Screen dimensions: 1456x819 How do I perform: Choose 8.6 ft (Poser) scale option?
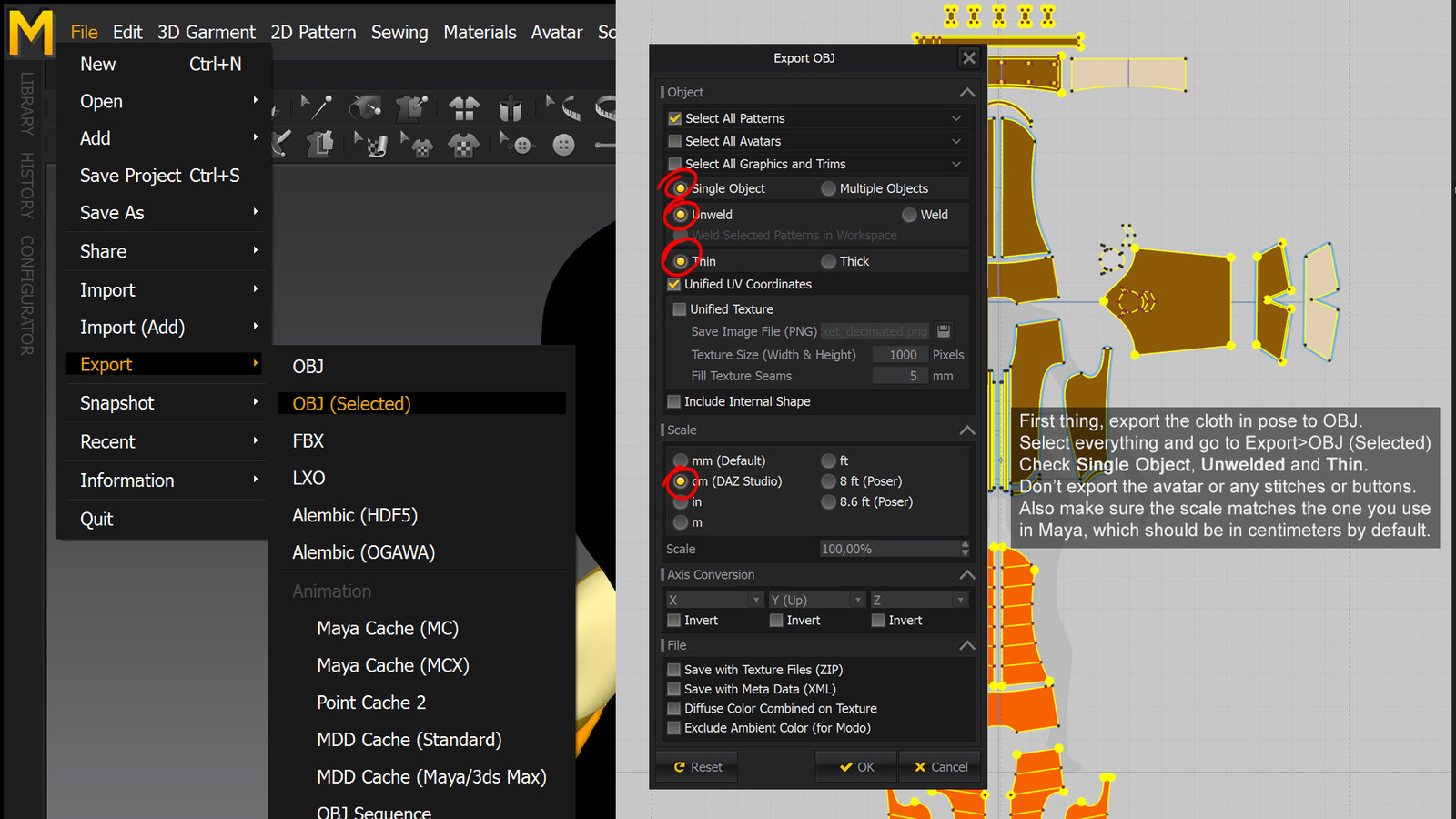[828, 501]
